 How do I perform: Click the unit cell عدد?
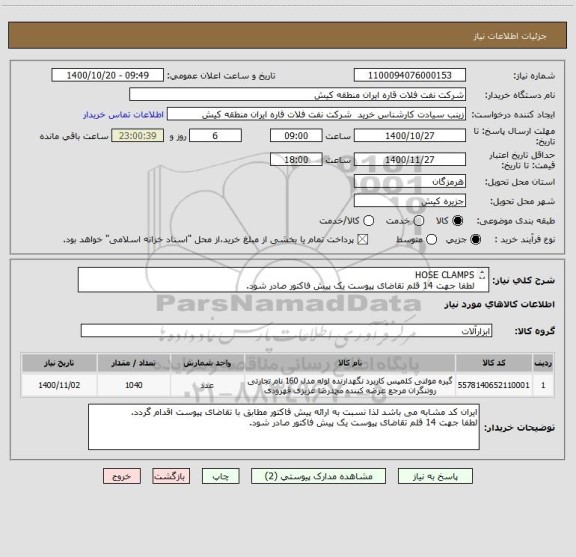click(207, 385)
